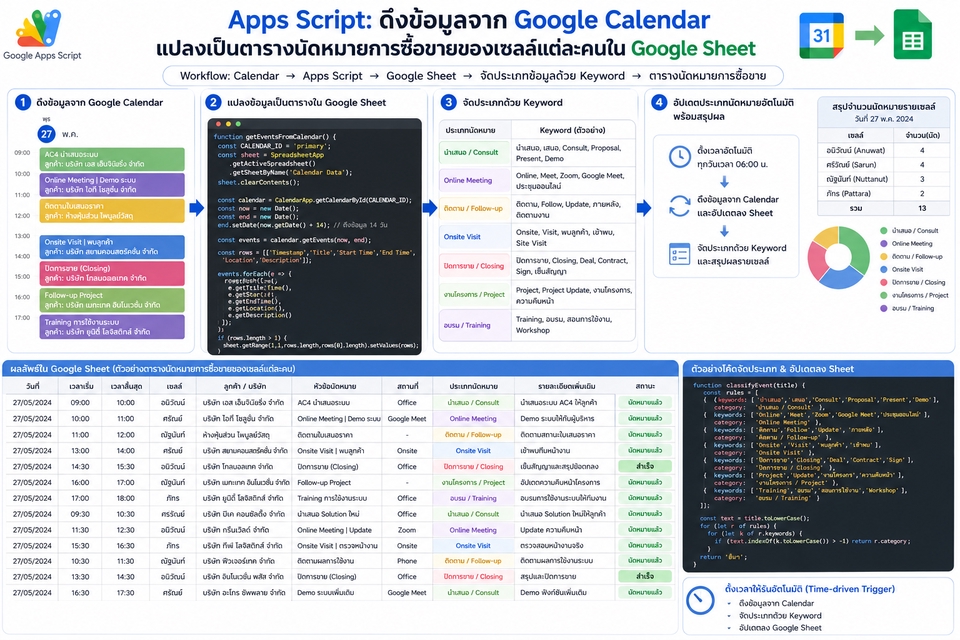This screenshot has height=640, width=960.
Task: Click the clock icon in Time-driven Trigger box
Action: [x=700, y=601]
